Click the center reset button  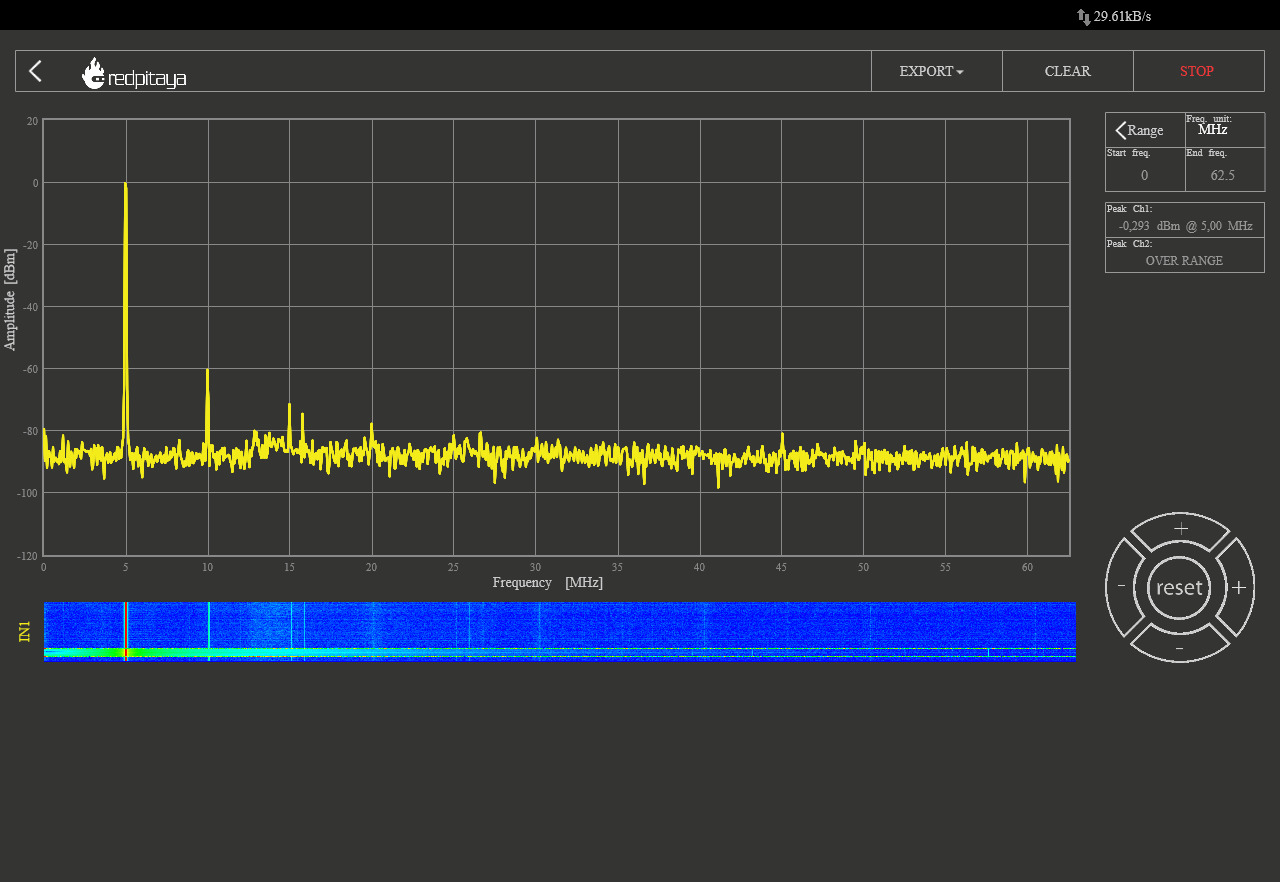tap(1179, 588)
